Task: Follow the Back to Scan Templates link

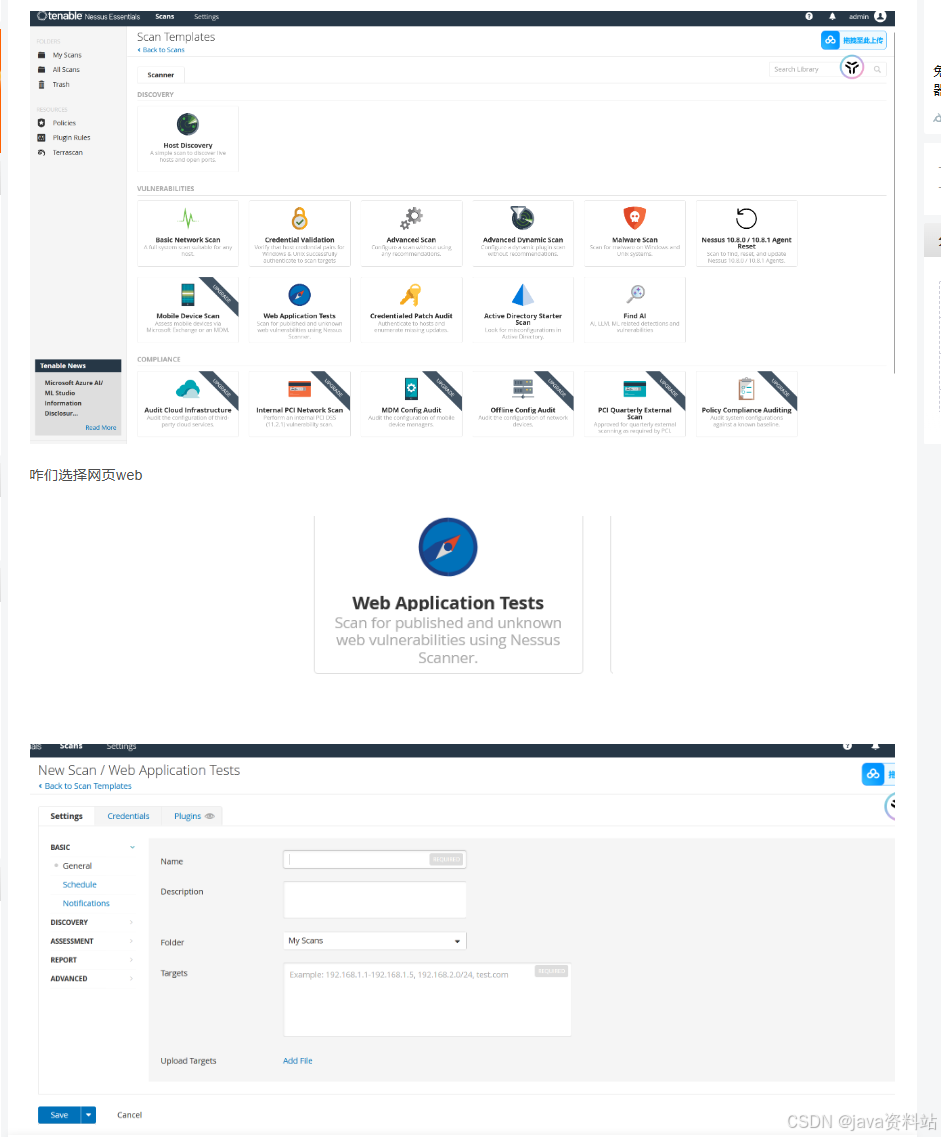Action: click(x=85, y=786)
